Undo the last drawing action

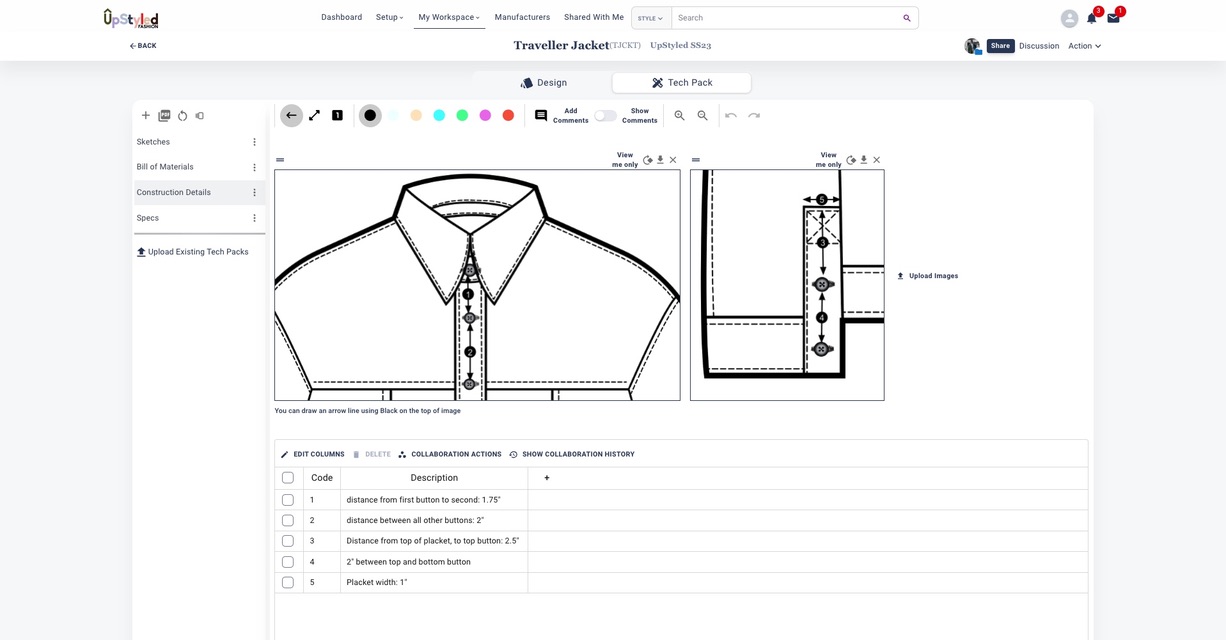(731, 116)
